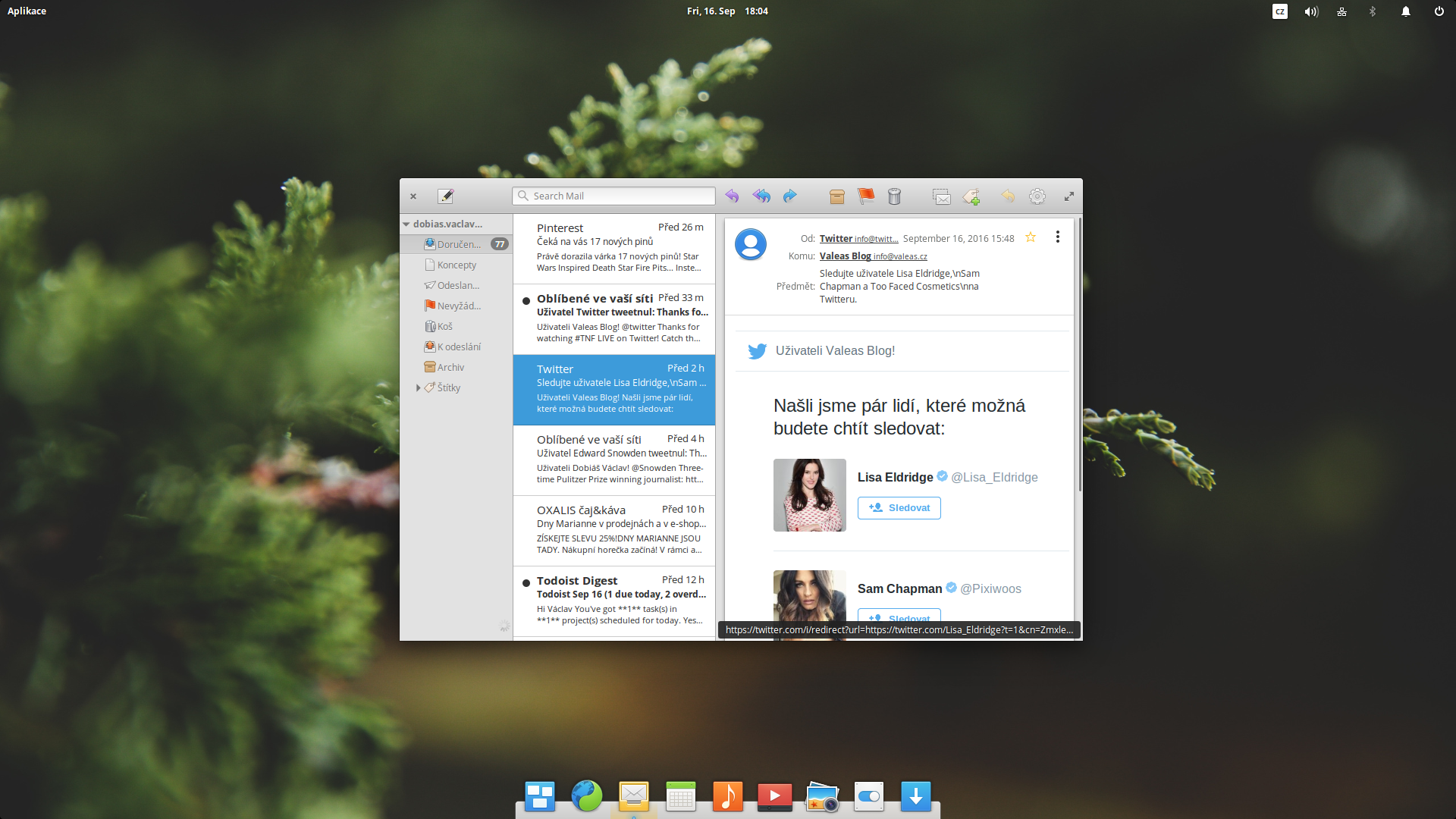The height and width of the screenshot is (819, 1456).
Task: Open multitasking view from the dock
Action: 540,796
